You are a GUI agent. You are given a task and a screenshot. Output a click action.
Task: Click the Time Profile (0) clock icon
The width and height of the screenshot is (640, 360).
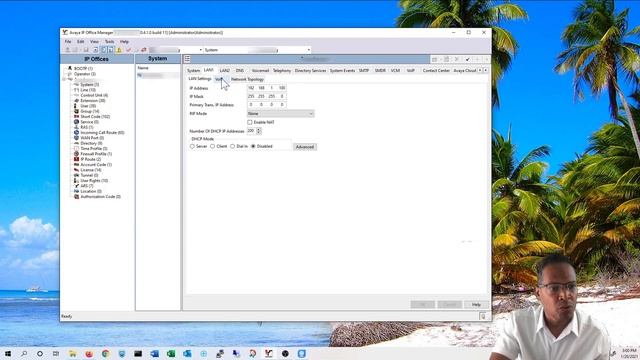76,149
